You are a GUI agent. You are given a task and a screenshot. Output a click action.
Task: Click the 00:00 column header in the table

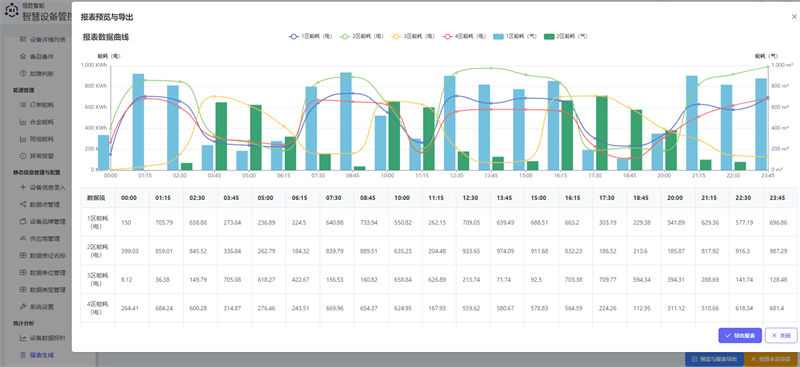(132, 197)
